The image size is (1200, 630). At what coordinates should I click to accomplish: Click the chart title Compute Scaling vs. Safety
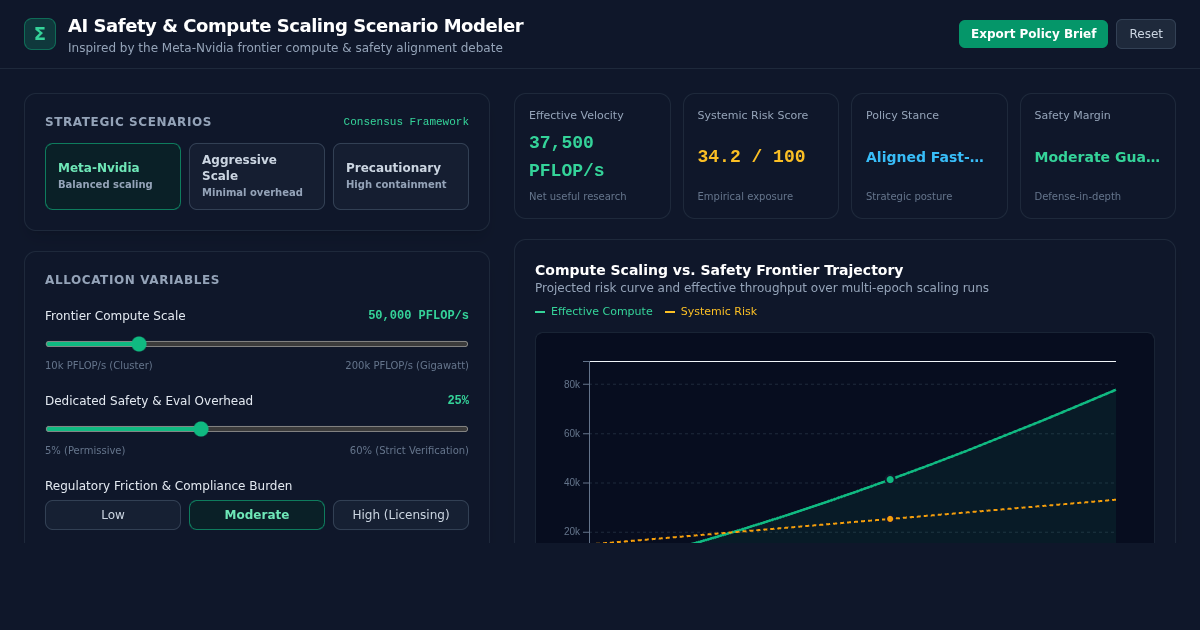719,270
